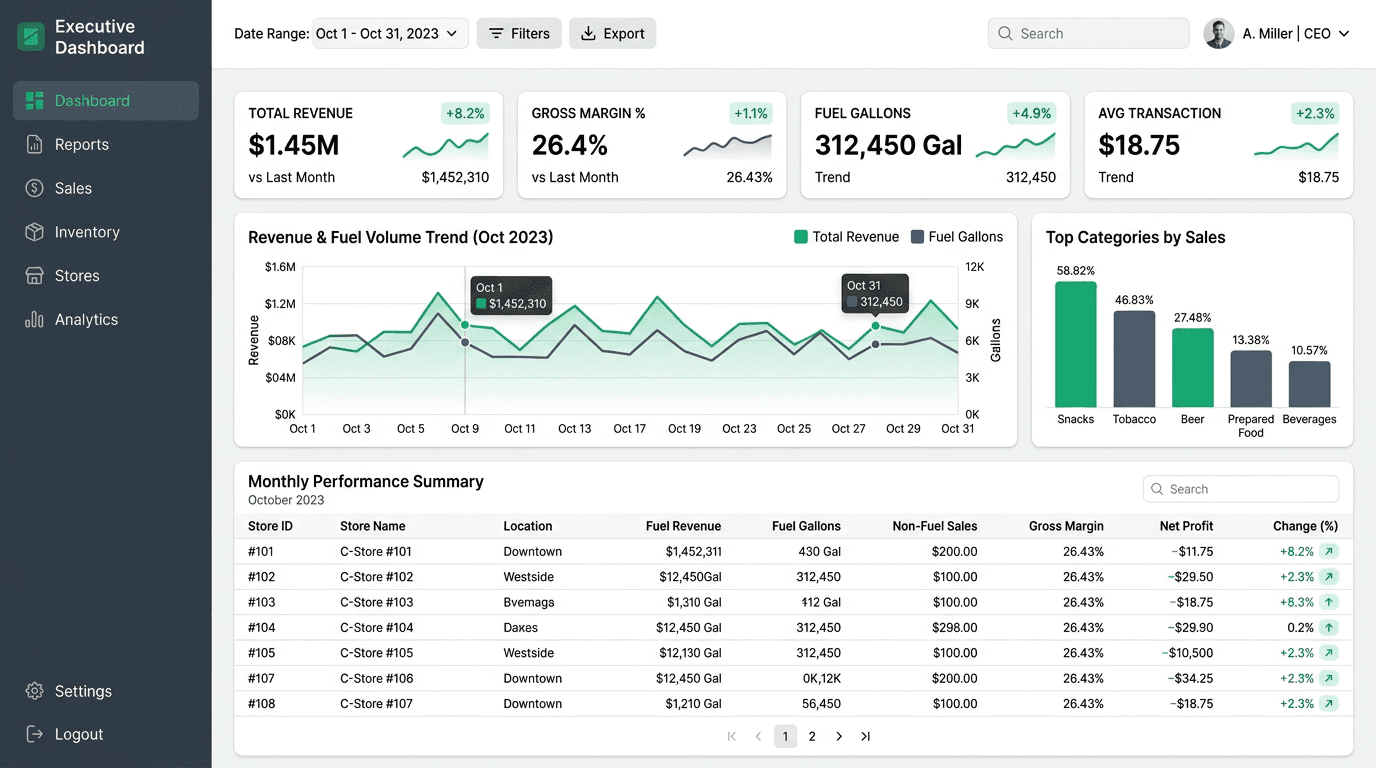
Task: Jump to the last table page
Action: click(866, 737)
